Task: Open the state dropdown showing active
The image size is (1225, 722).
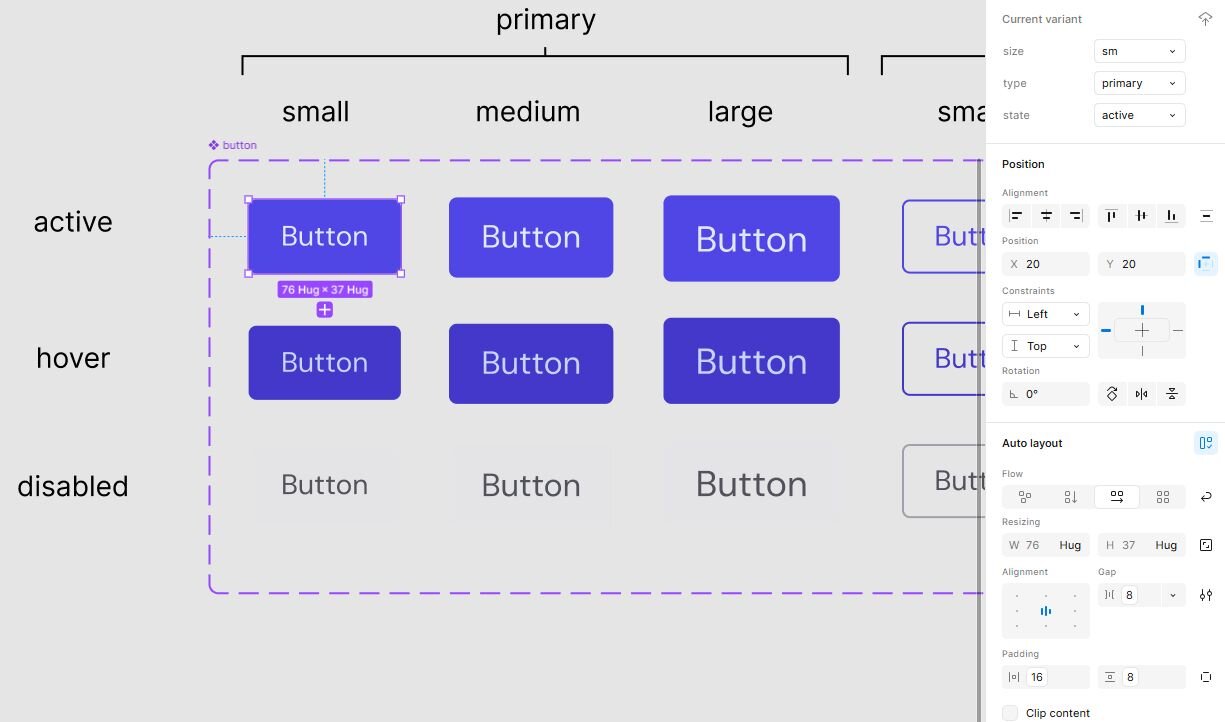Action: (x=1139, y=115)
